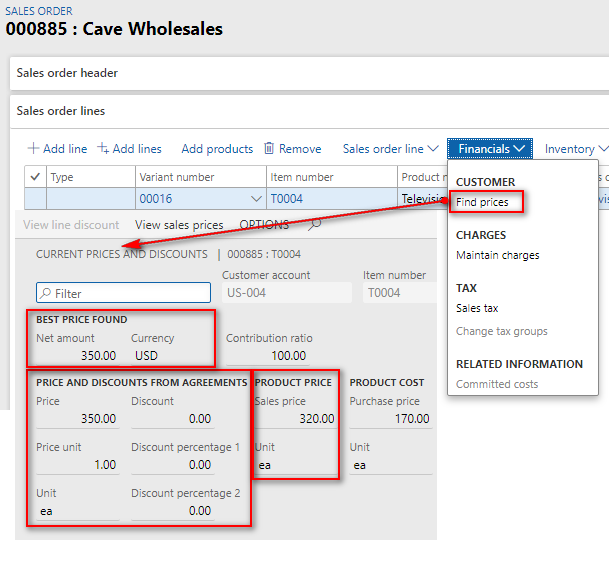The height and width of the screenshot is (572, 609).
Task: Switch to the OPTIONS tab
Action: (264, 225)
